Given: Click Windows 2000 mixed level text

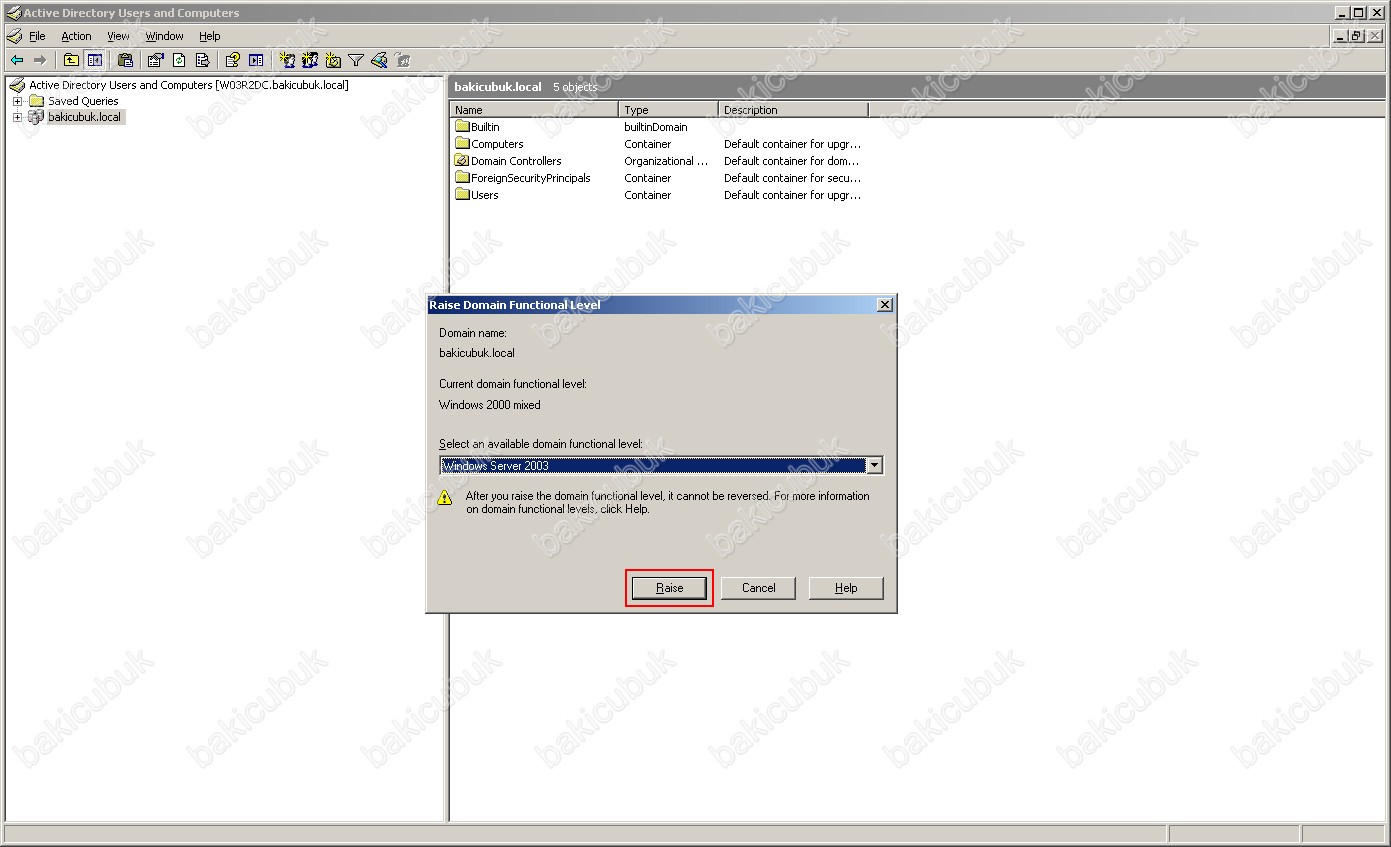Looking at the screenshot, I should [x=490, y=405].
